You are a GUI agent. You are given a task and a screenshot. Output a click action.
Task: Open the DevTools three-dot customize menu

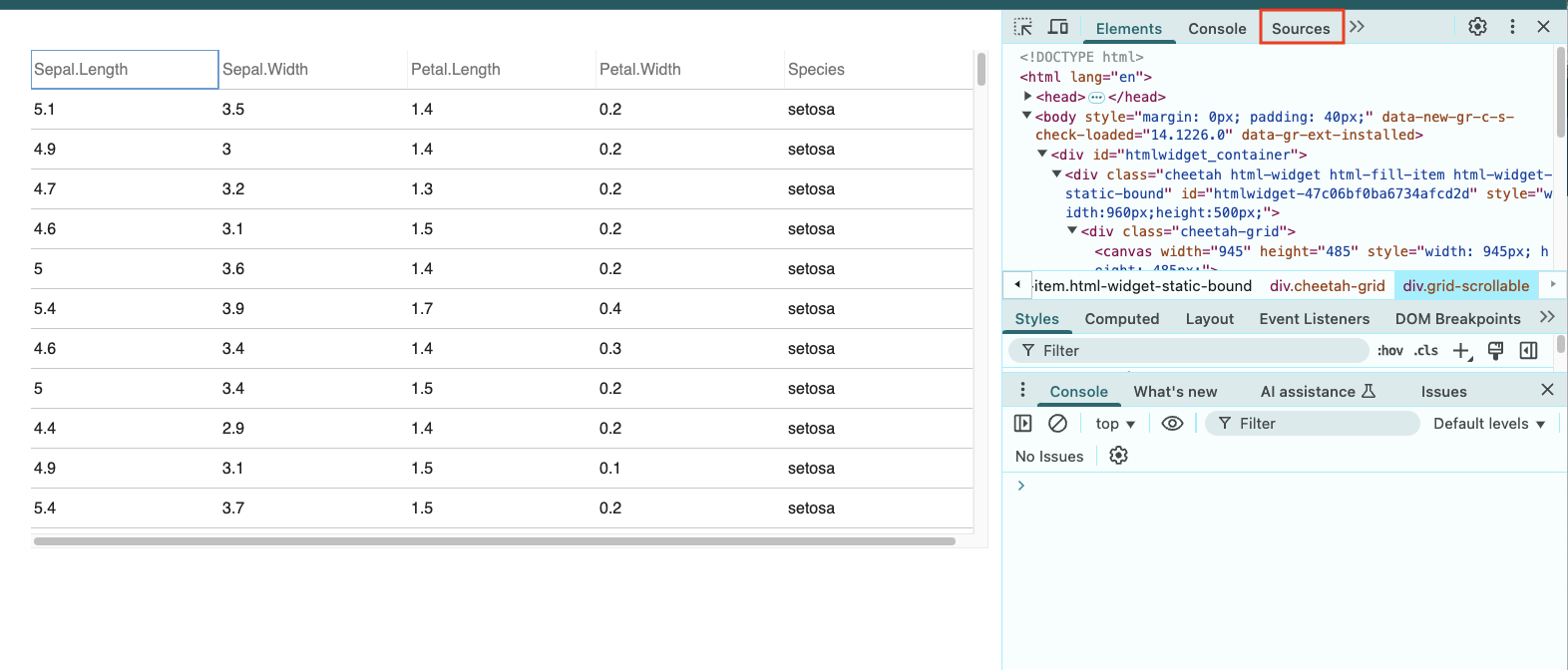[x=1512, y=27]
